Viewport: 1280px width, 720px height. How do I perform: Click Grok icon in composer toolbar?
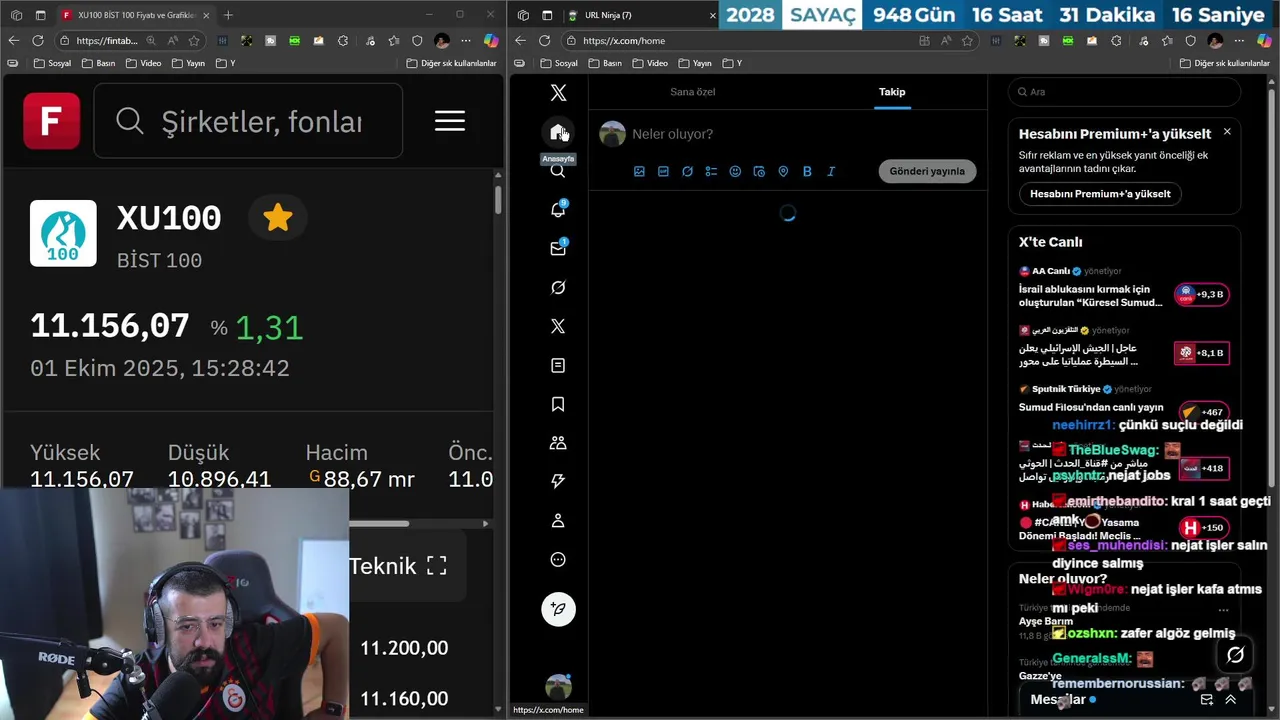point(687,171)
